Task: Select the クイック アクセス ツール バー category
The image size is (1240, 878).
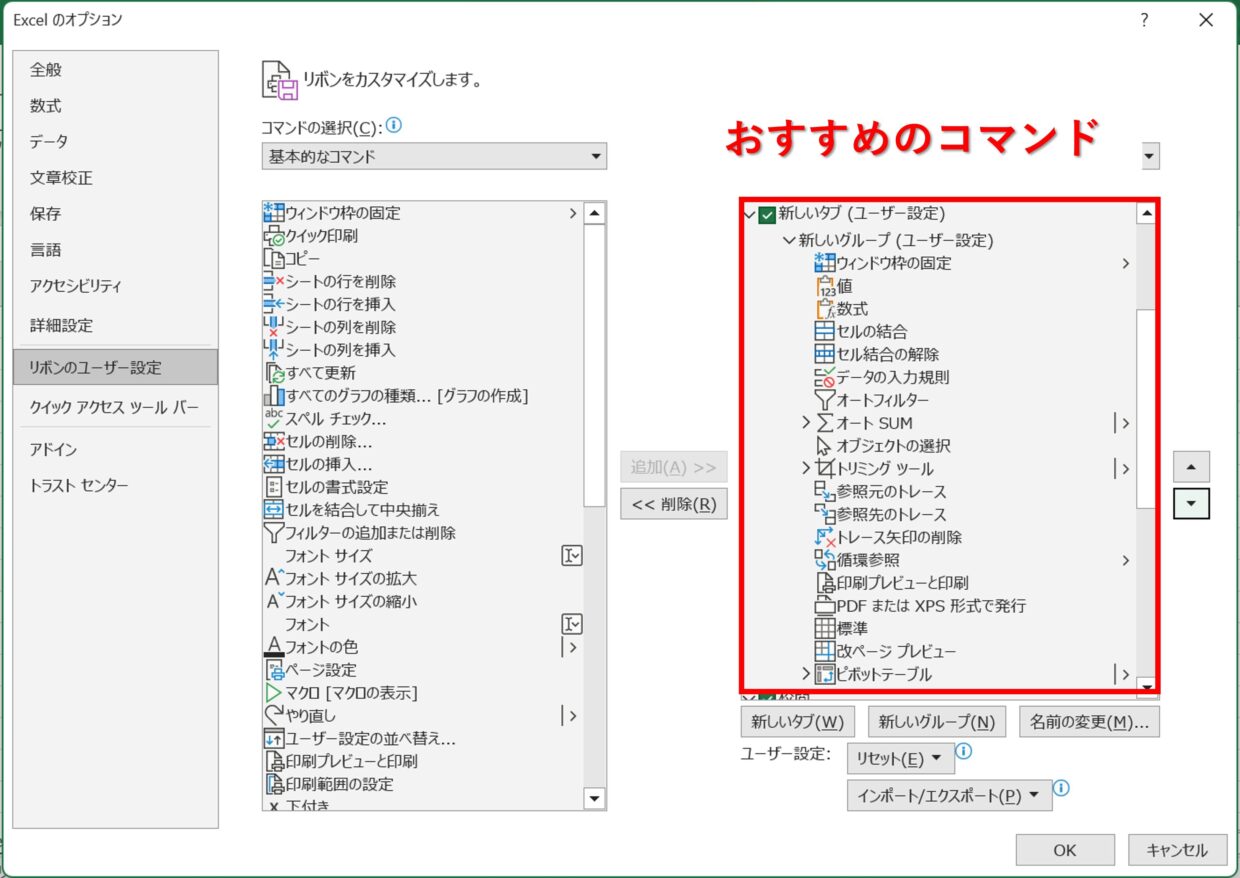Action: pyautogui.click(x=115, y=408)
